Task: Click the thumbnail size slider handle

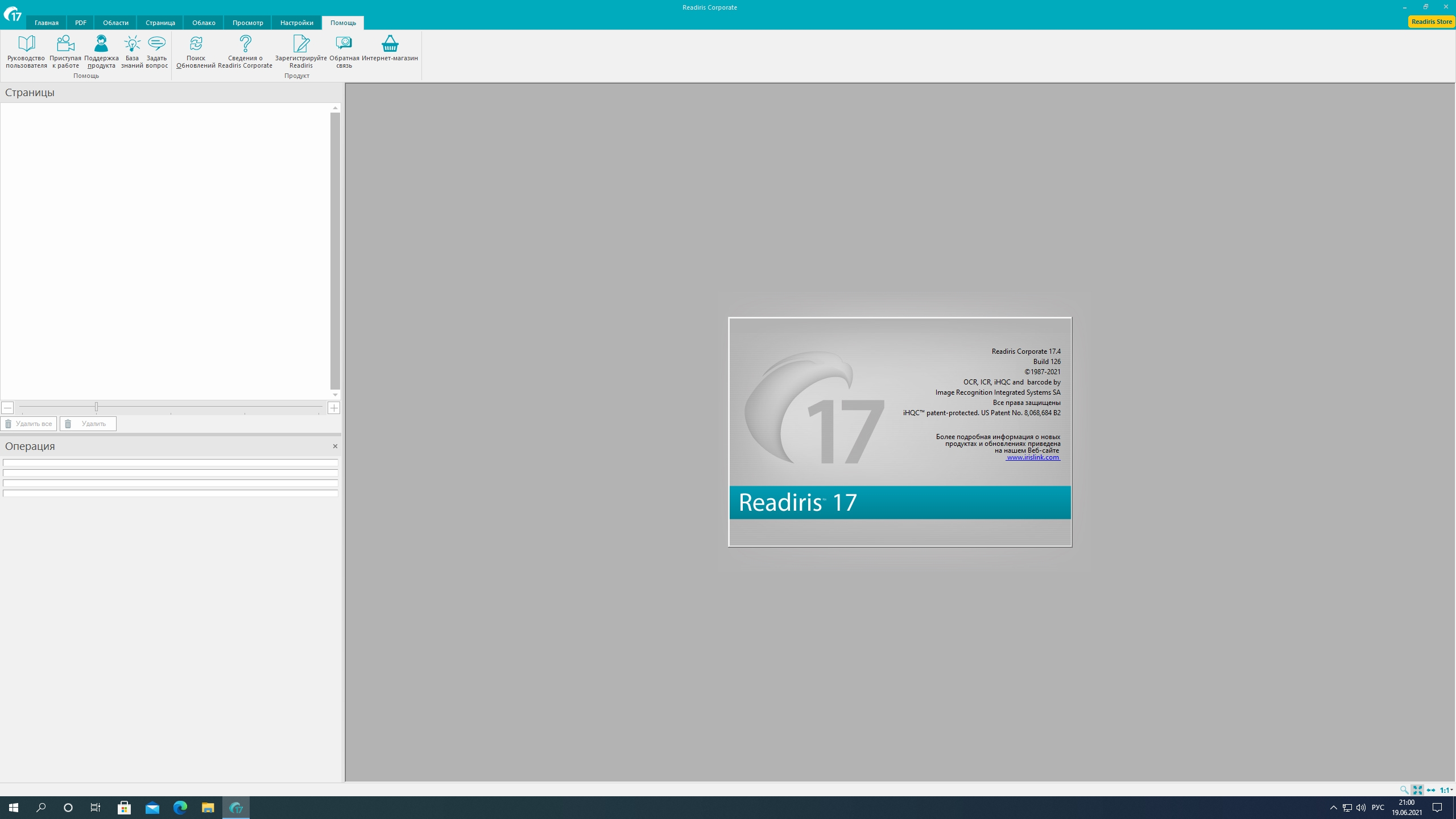Action: coord(96,407)
